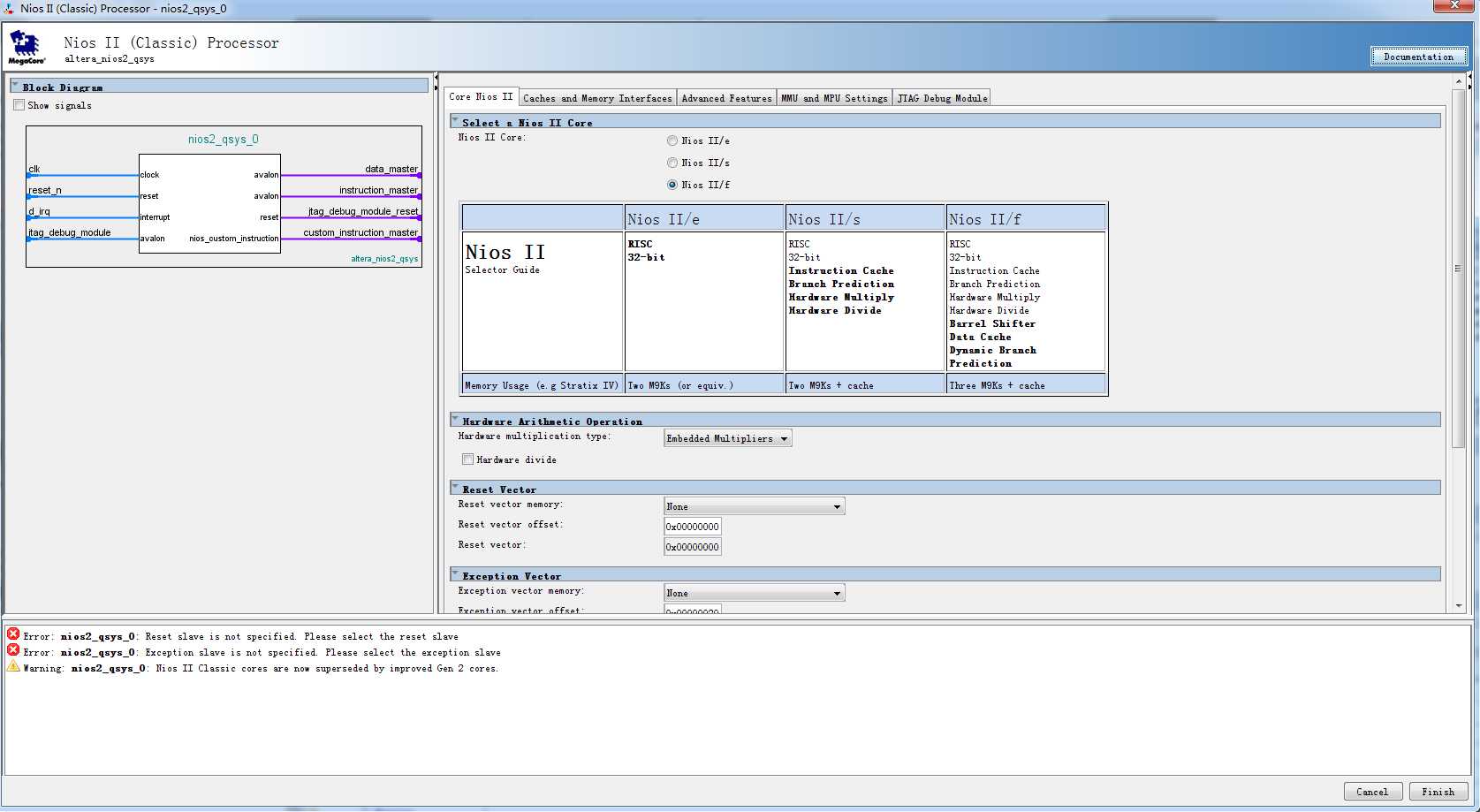Screen dimensions: 1480x812
Task: Click the error icon beside the Reset slave message
Action: coord(13,634)
